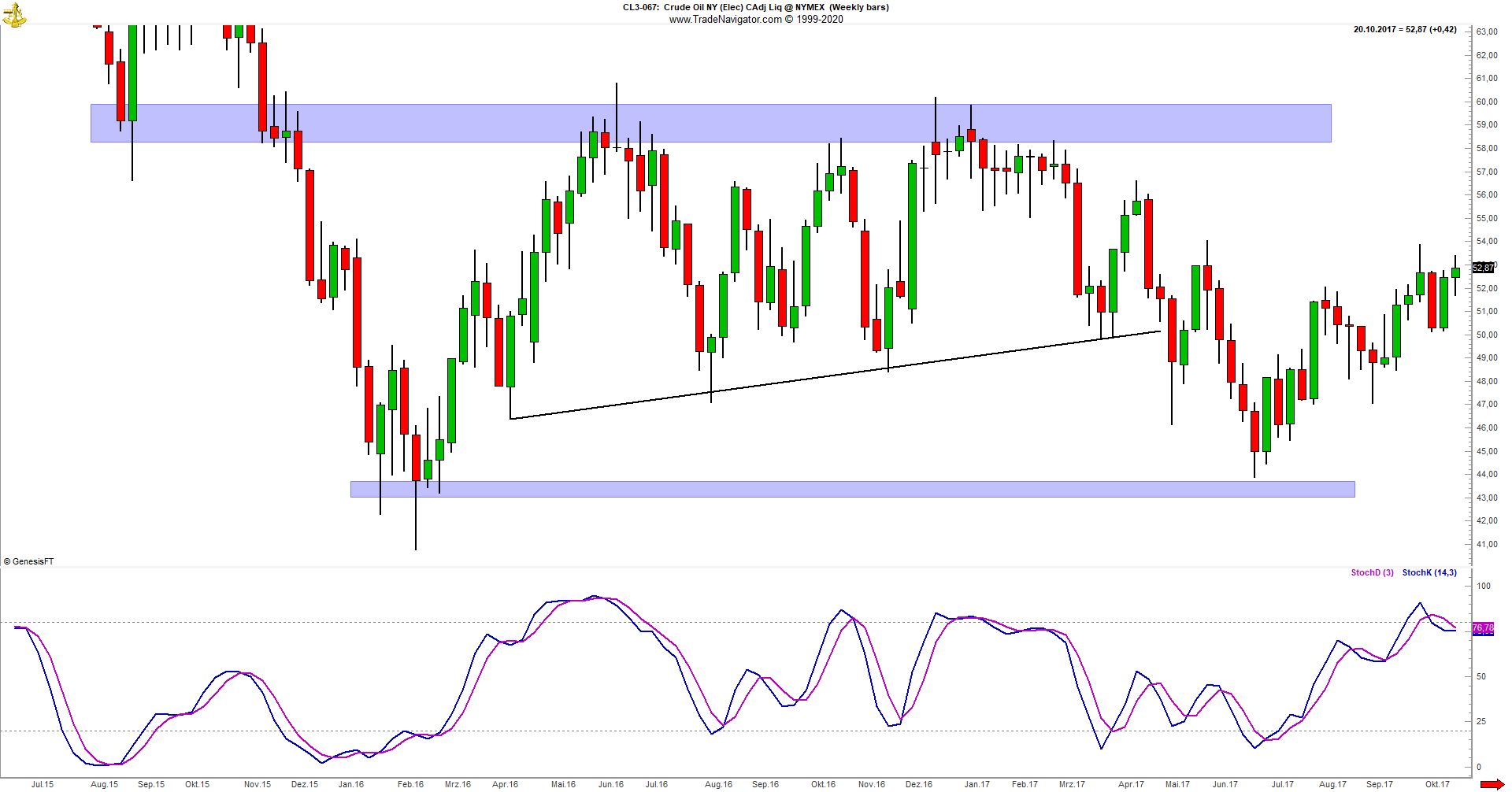The width and height of the screenshot is (1512, 792).
Task: Click the GenesisFT copyright label
Action: coord(28,561)
